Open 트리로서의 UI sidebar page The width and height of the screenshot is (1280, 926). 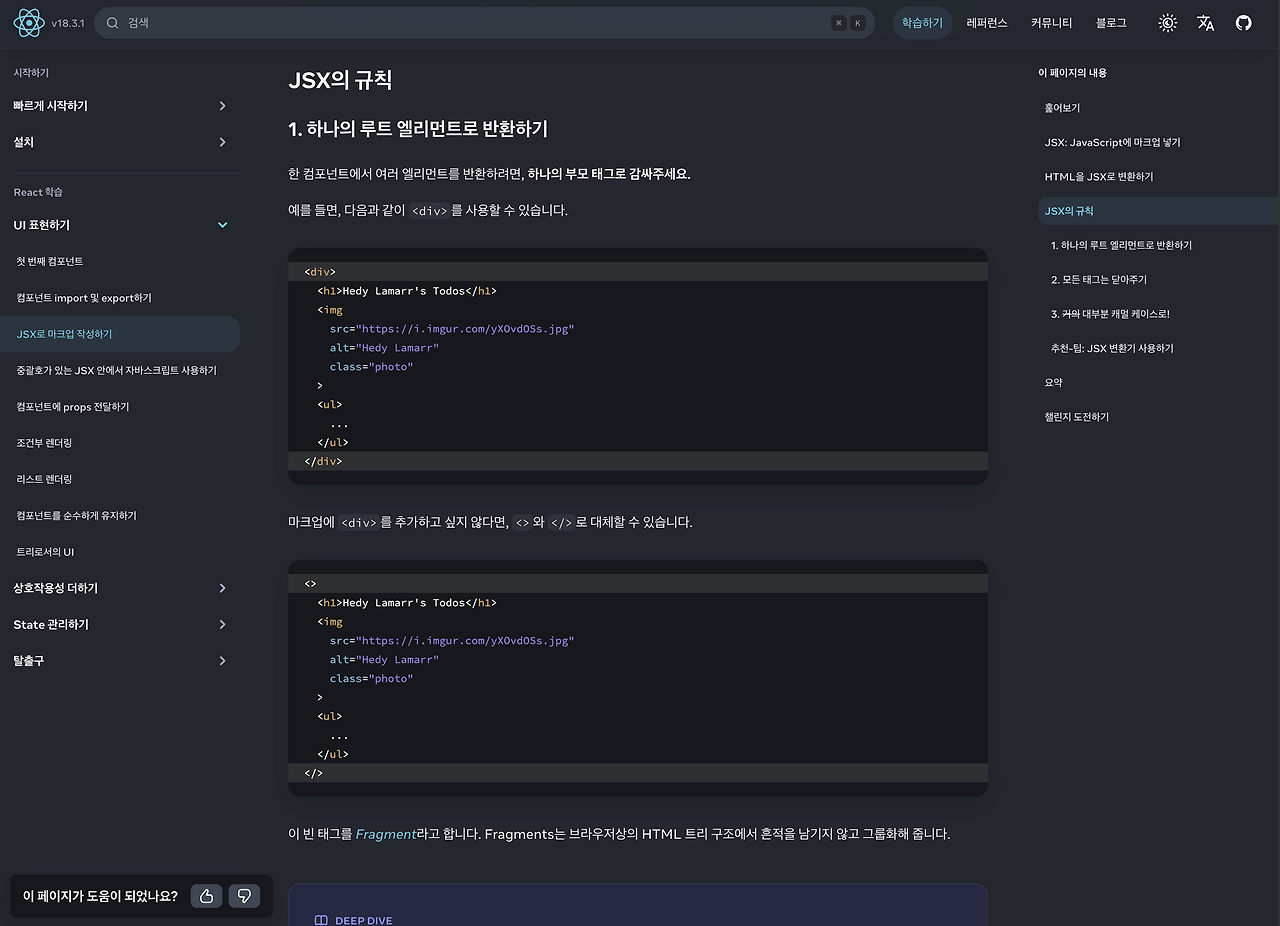click(x=45, y=552)
